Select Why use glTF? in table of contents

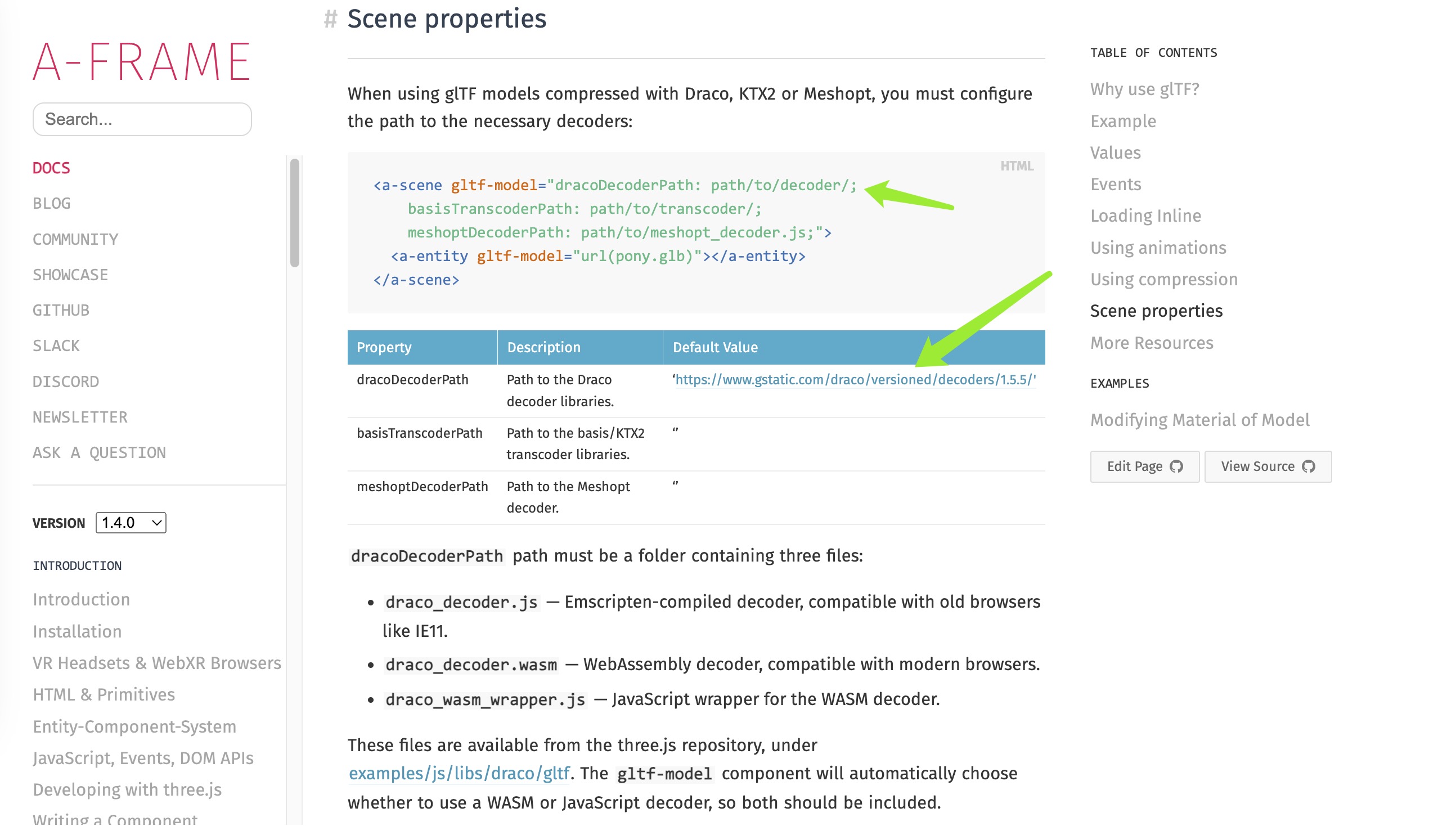tap(1144, 89)
